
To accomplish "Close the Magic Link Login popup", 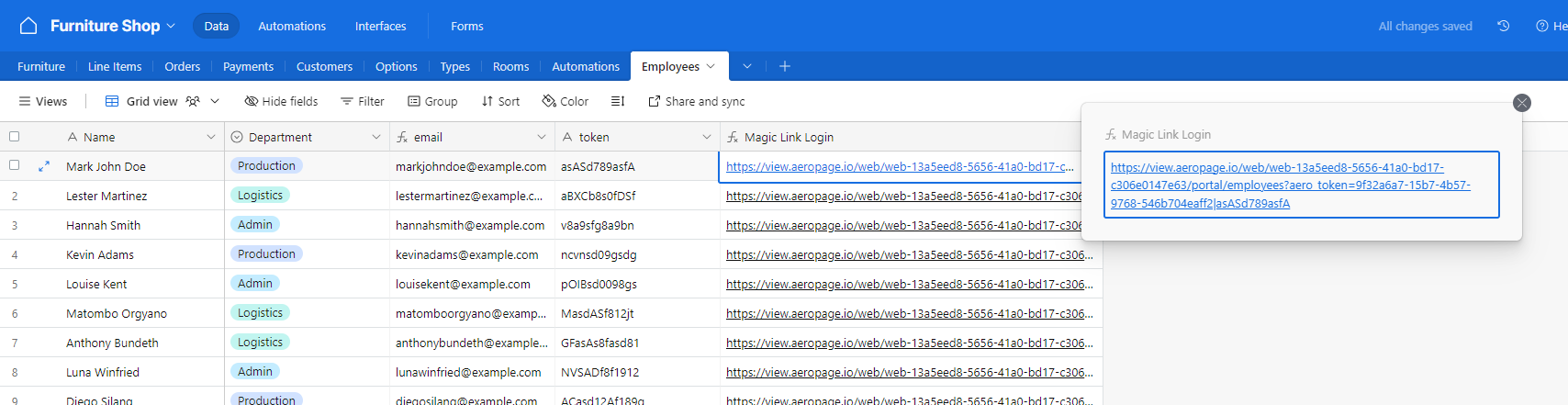I will [1522, 103].
